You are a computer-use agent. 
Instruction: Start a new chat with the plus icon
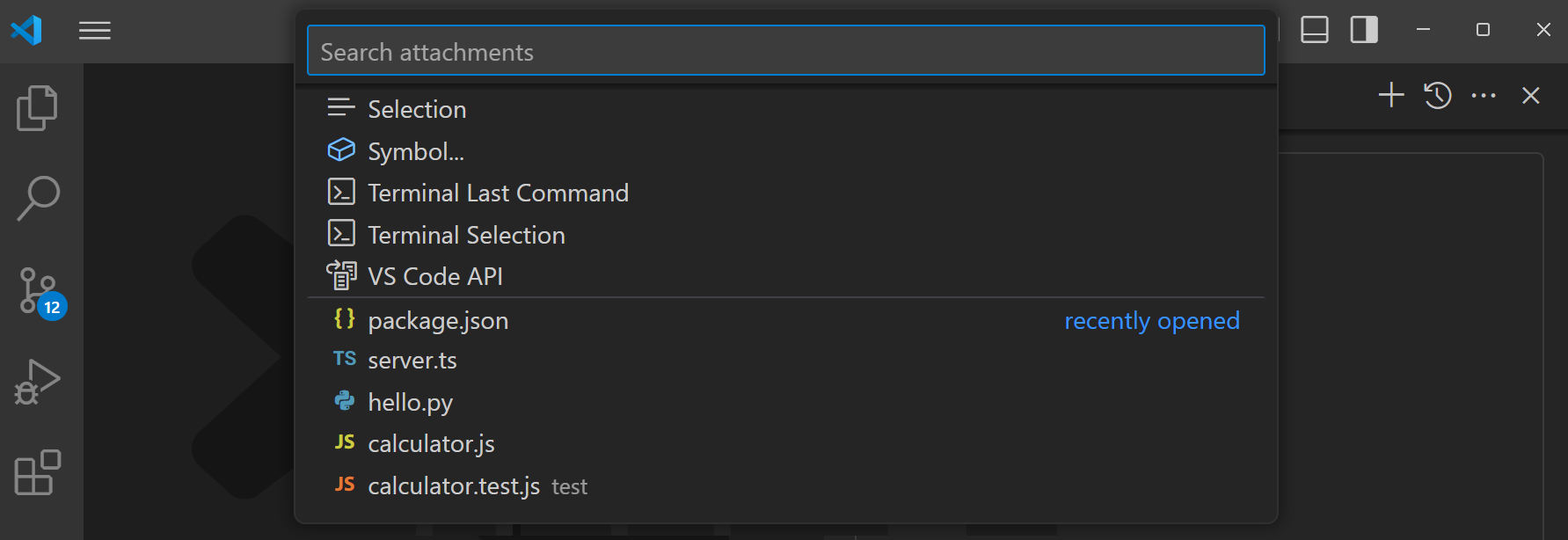[x=1390, y=95]
